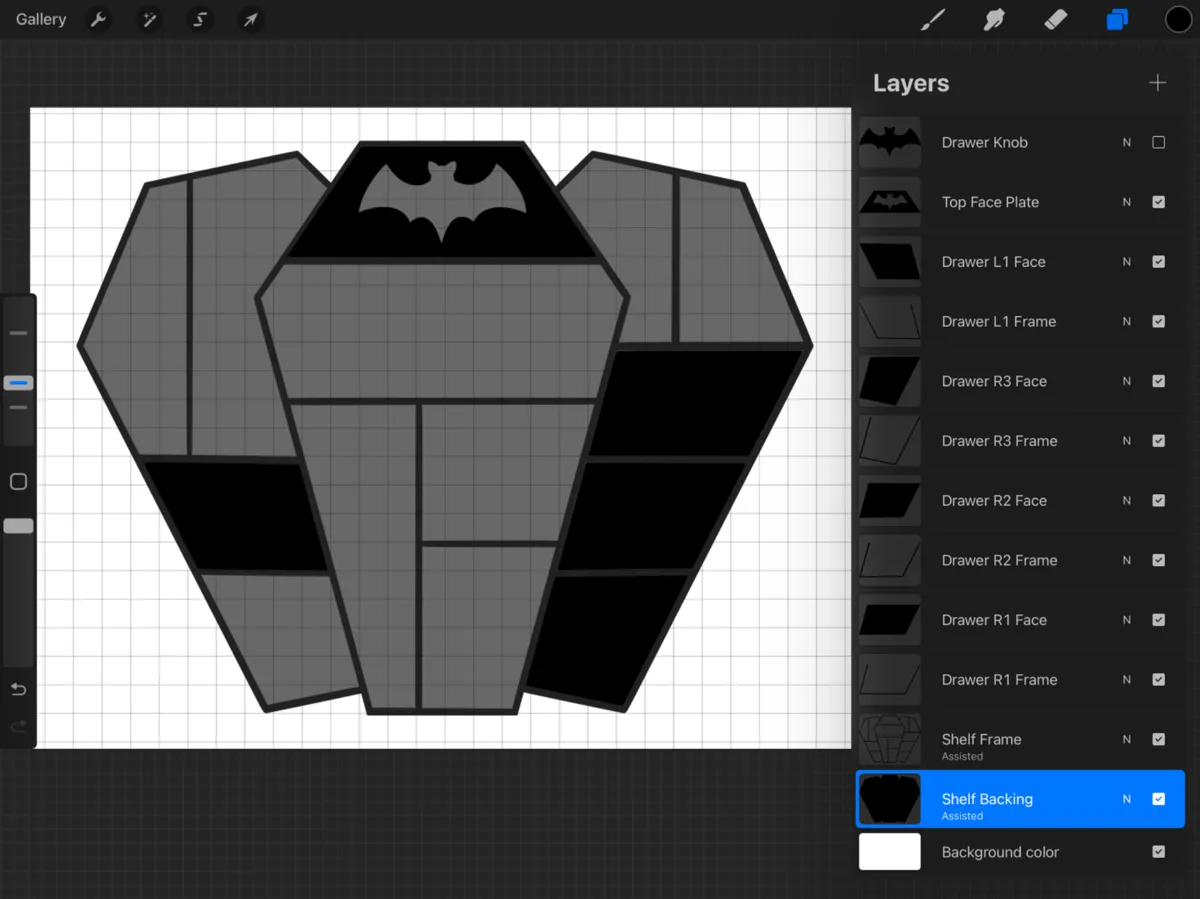Select the Drawer R3 Frame layer name

pyautogui.click(x=999, y=441)
